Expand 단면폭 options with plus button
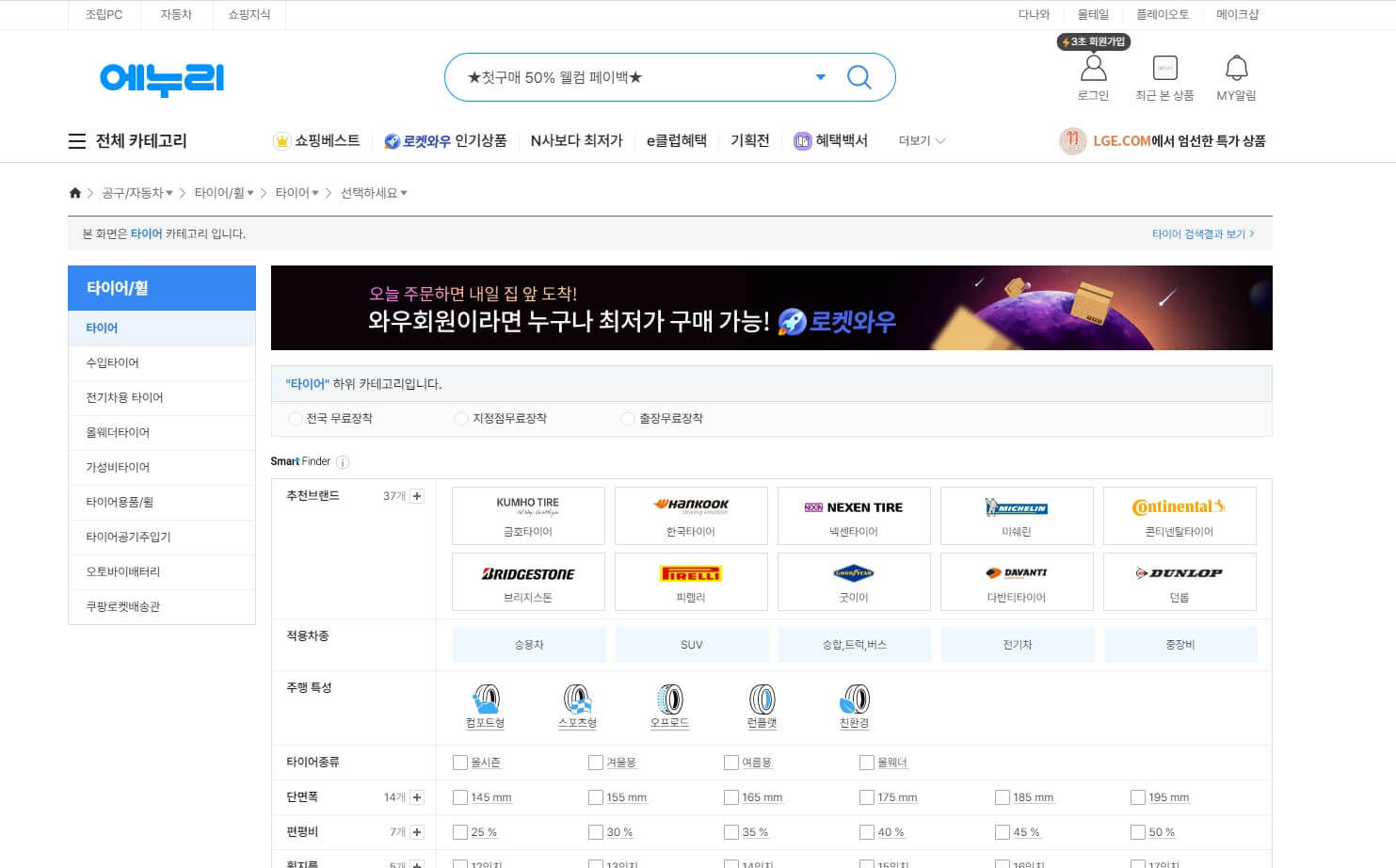The width and height of the screenshot is (1396, 868). [x=417, y=797]
